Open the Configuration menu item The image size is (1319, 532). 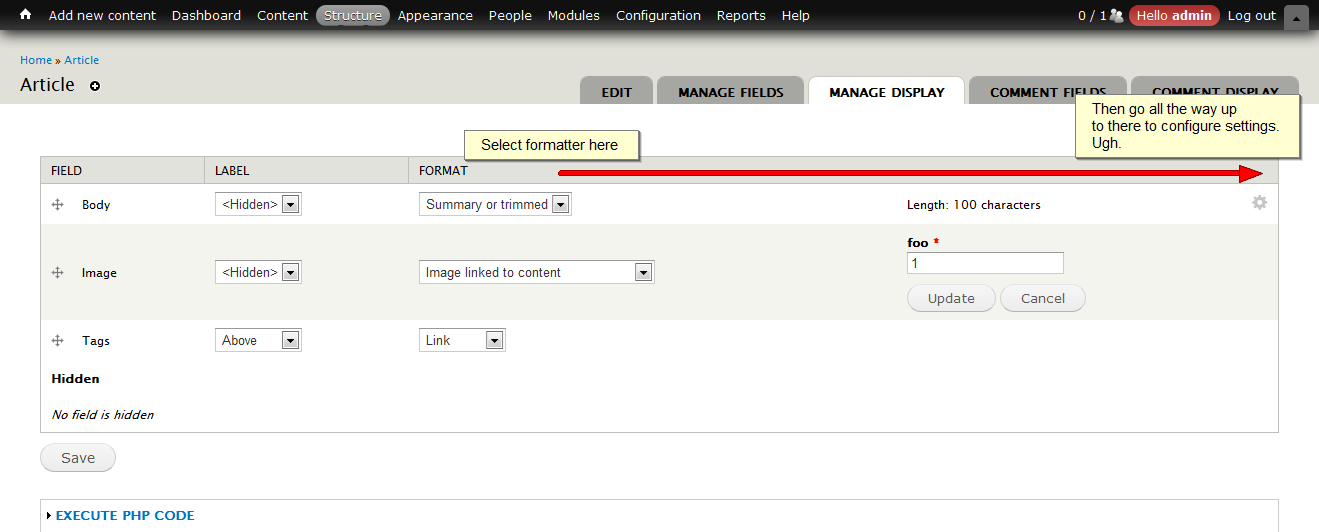coord(658,15)
